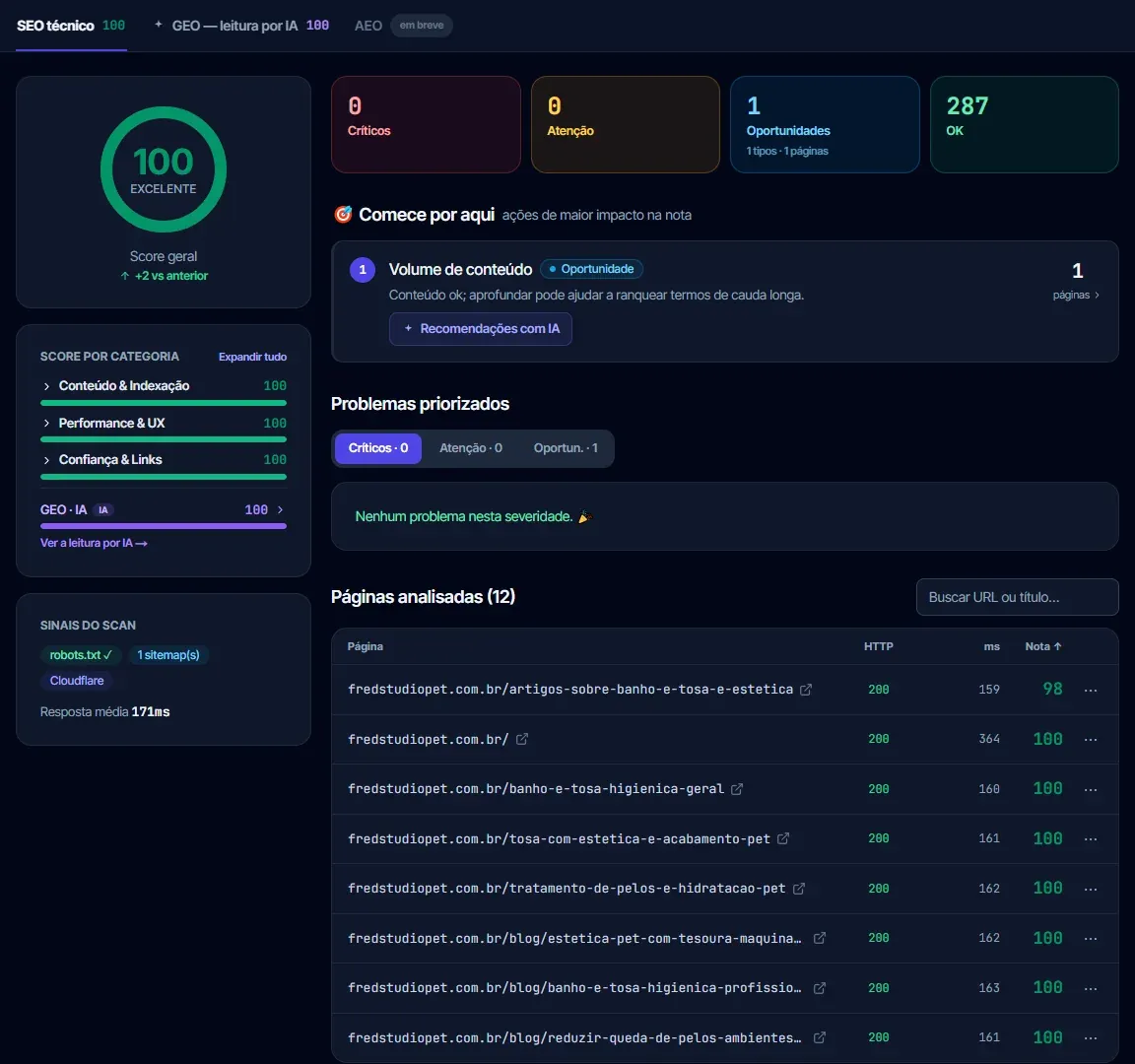Viewport: 1135px width, 1064px height.
Task: Open external link for blog/reduzir-queda-de-pelos-ambientes page
Action: click(x=820, y=1038)
